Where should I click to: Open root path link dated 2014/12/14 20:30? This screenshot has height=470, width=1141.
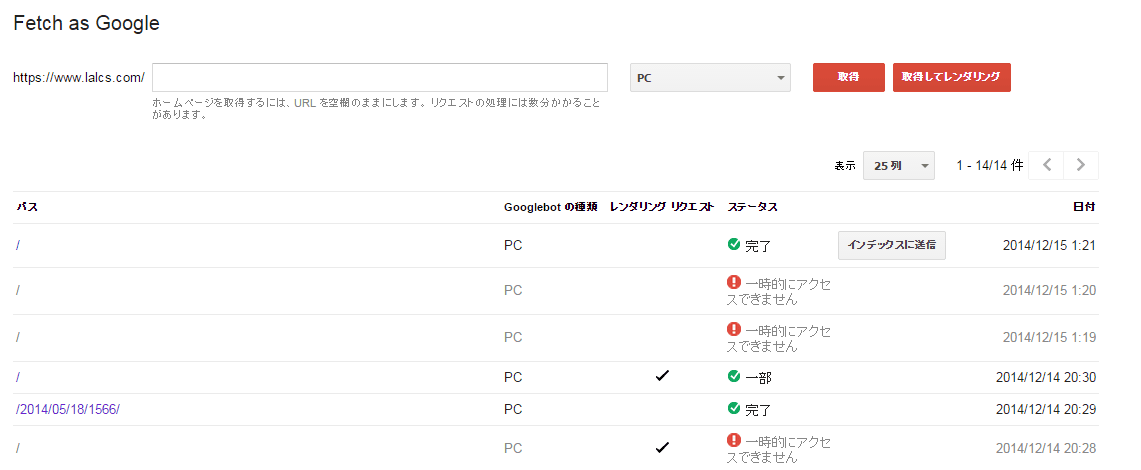19,377
